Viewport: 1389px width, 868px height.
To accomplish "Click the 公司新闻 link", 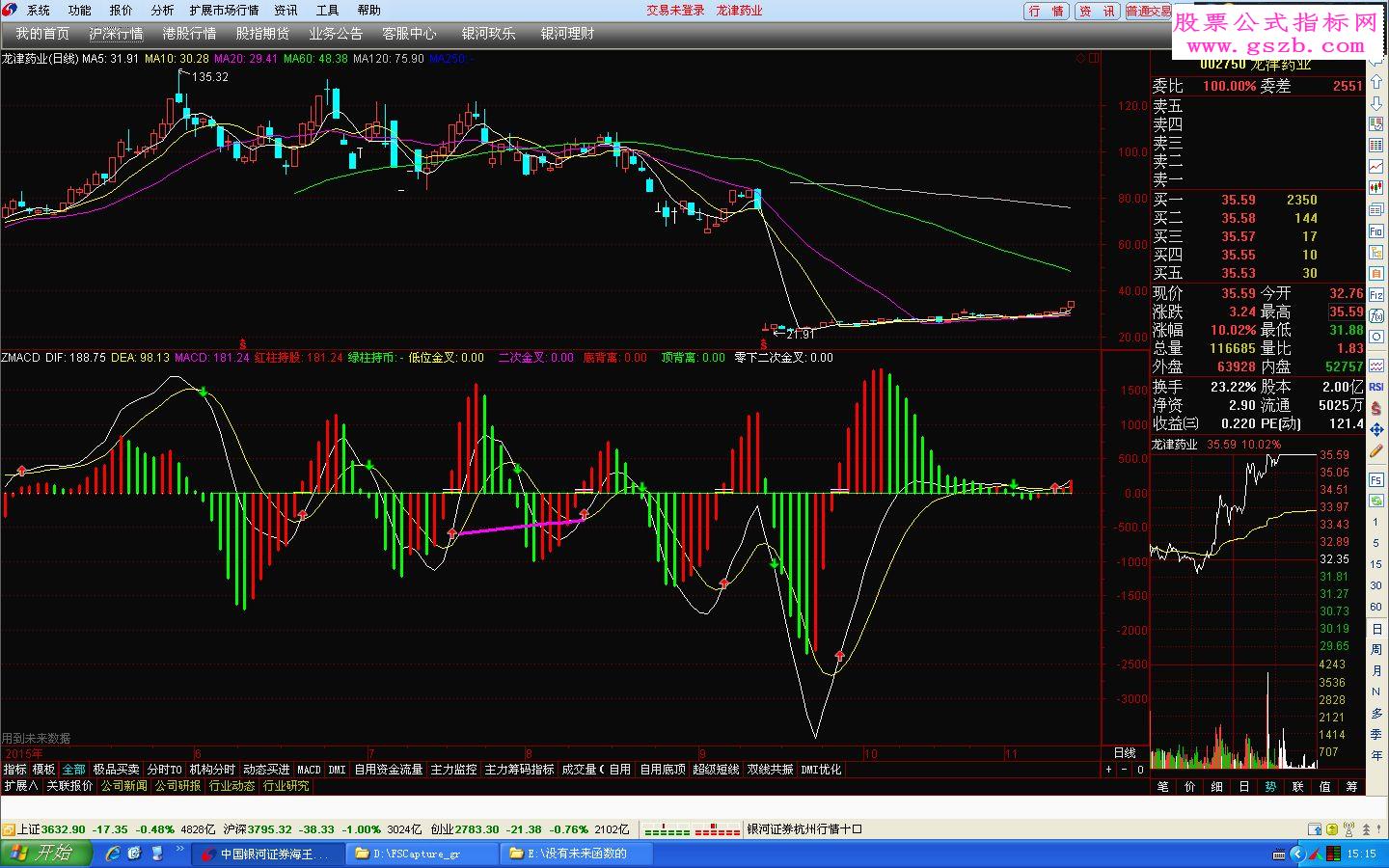I will pyautogui.click(x=124, y=786).
